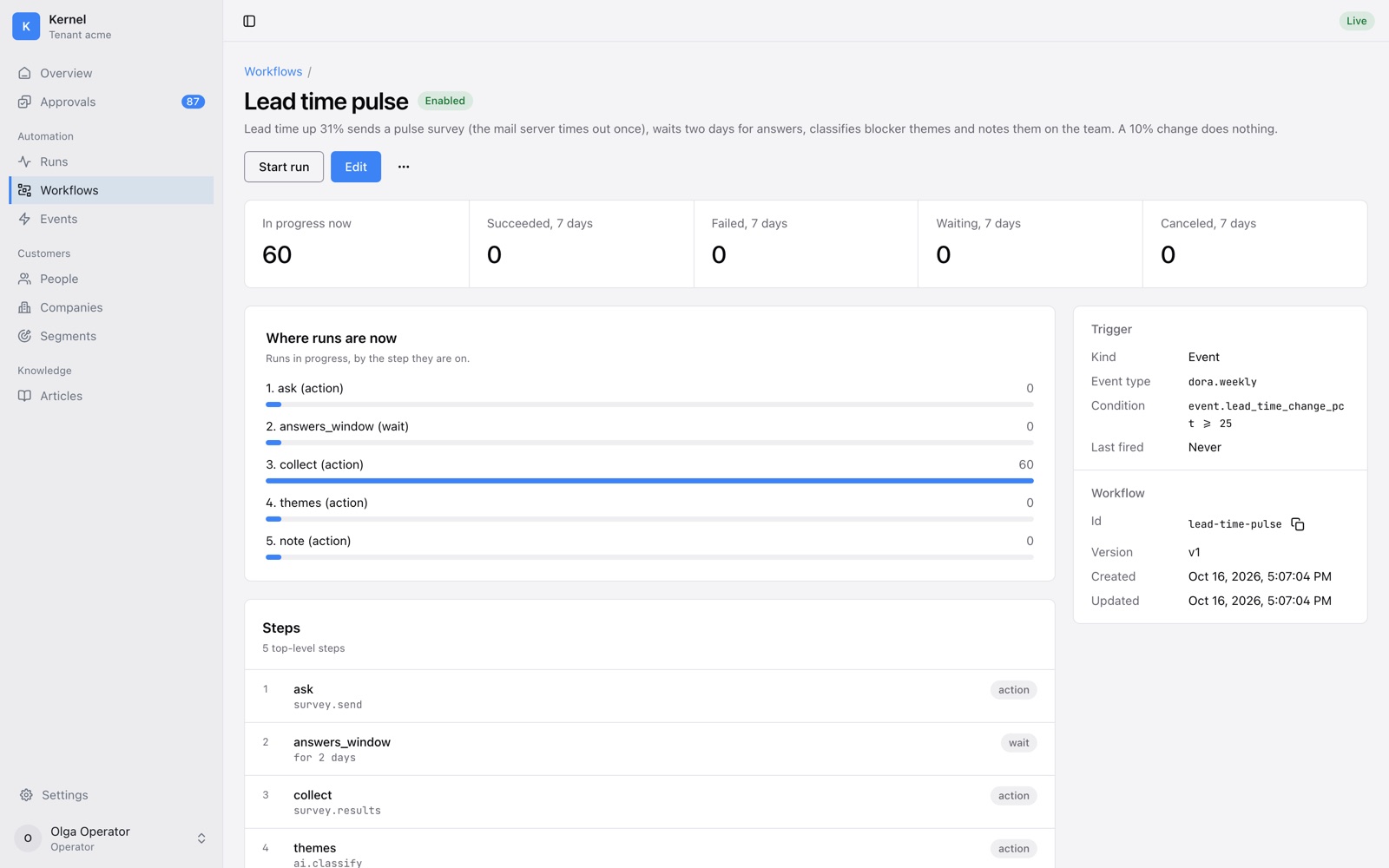Click the Overview home icon
The width and height of the screenshot is (1389, 868).
24,73
